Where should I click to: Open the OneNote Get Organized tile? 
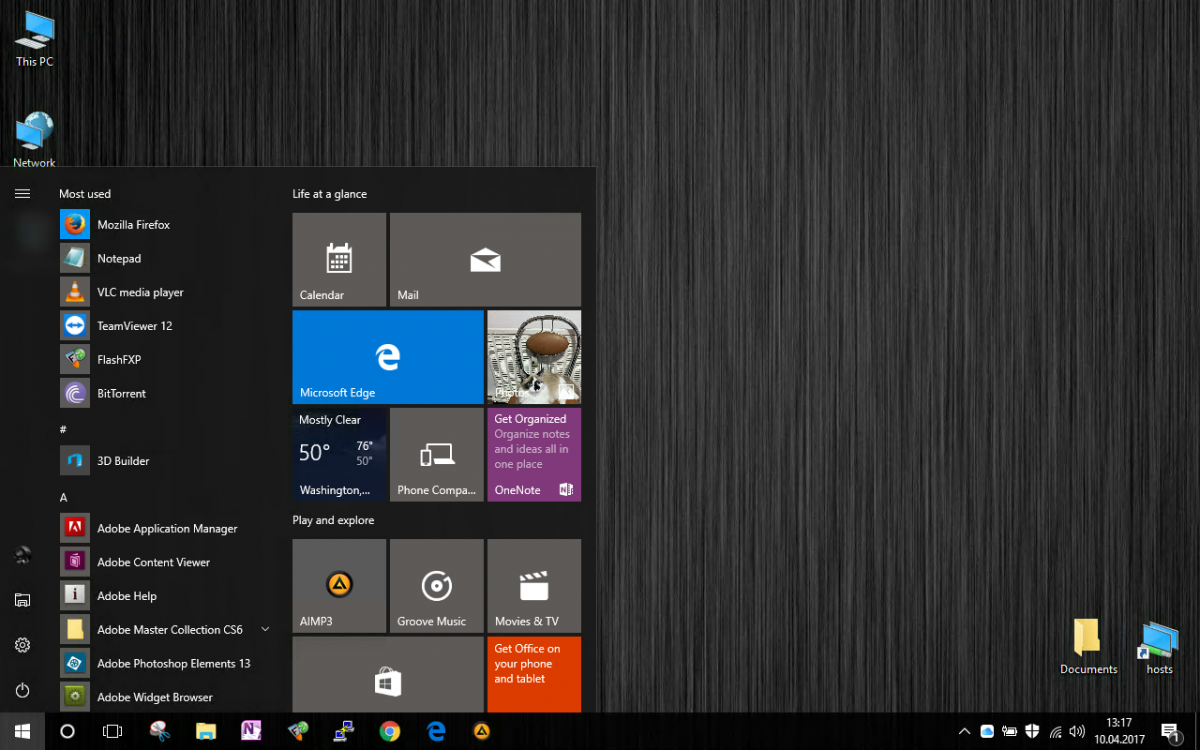(x=534, y=454)
